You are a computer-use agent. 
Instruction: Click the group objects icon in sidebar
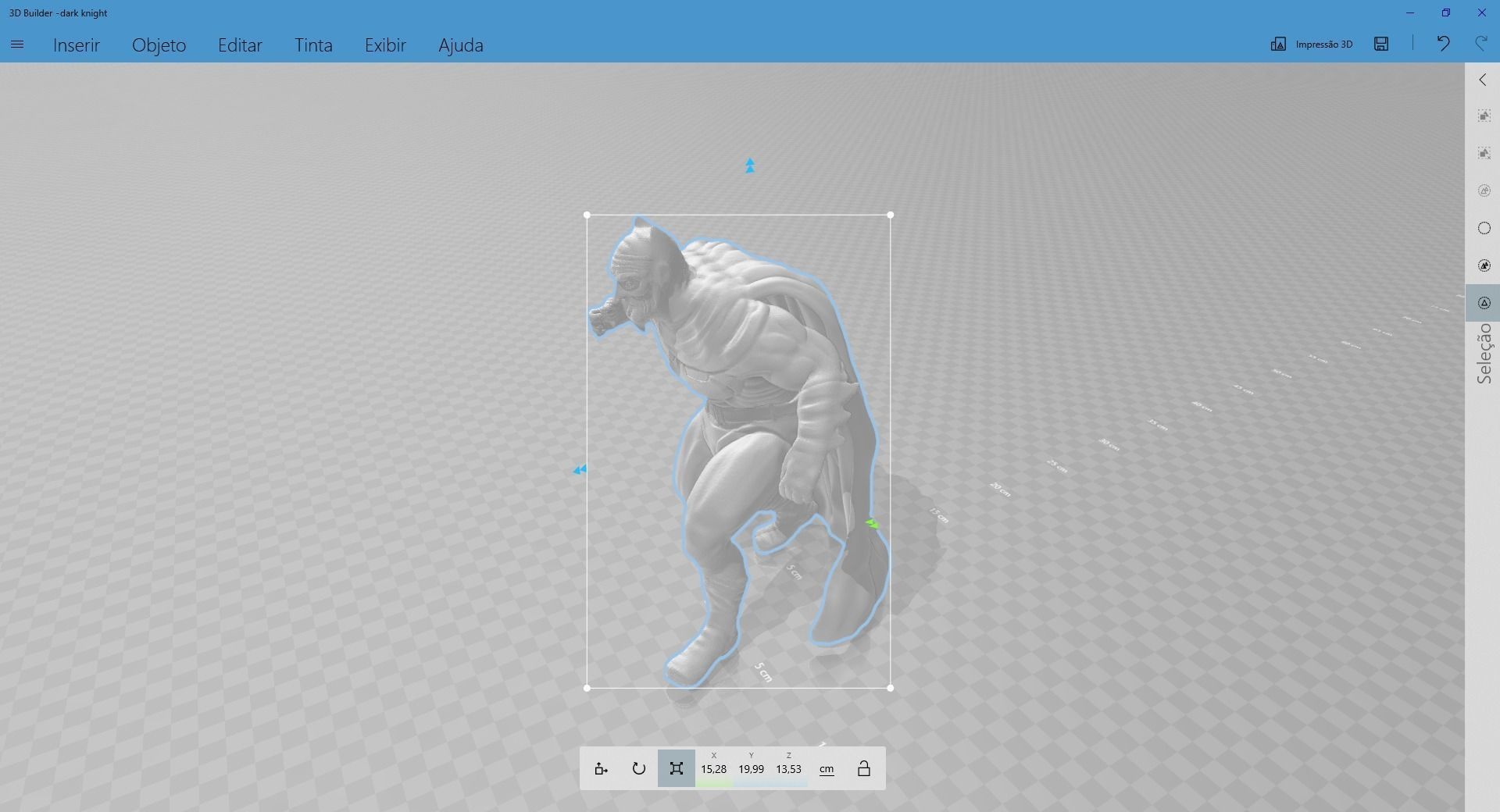pyautogui.click(x=1484, y=116)
